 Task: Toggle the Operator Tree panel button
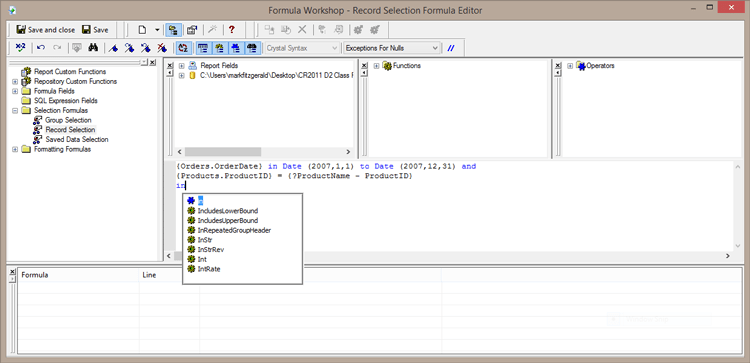pos(235,47)
